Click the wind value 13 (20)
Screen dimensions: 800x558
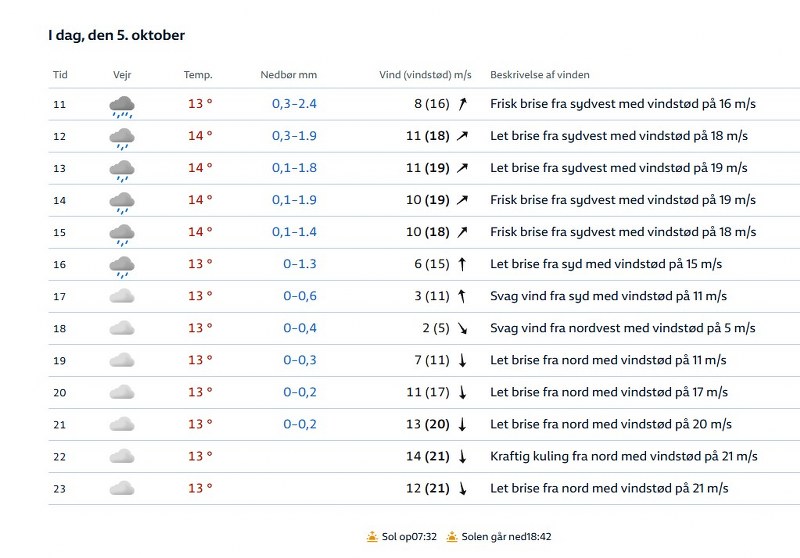(428, 424)
